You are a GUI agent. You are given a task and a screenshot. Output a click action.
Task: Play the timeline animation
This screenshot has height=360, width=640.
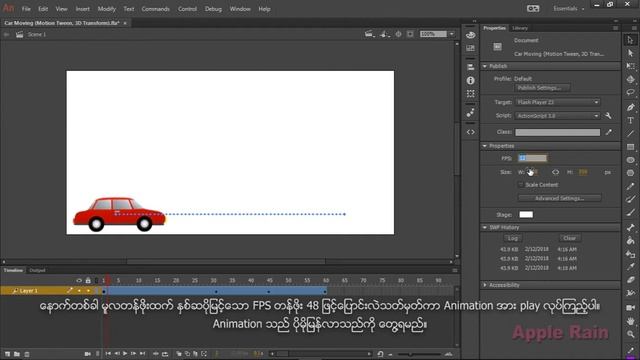[x=125, y=353]
